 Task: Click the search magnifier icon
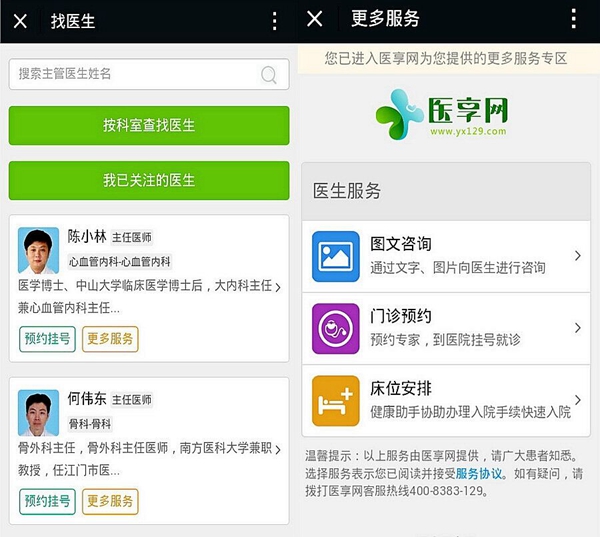coord(269,75)
